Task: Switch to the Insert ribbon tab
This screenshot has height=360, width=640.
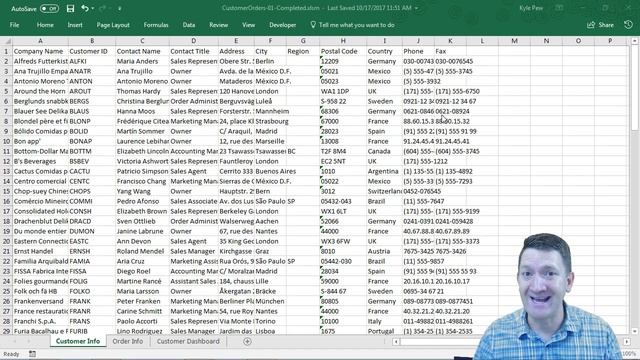Action: (75, 25)
